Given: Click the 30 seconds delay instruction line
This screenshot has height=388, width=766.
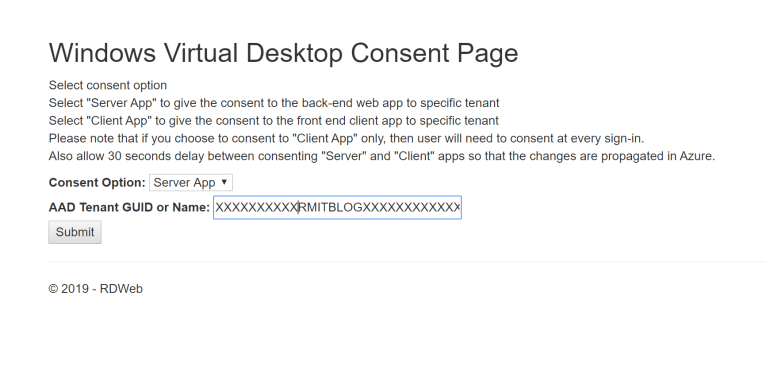Looking at the screenshot, I should point(382,156).
